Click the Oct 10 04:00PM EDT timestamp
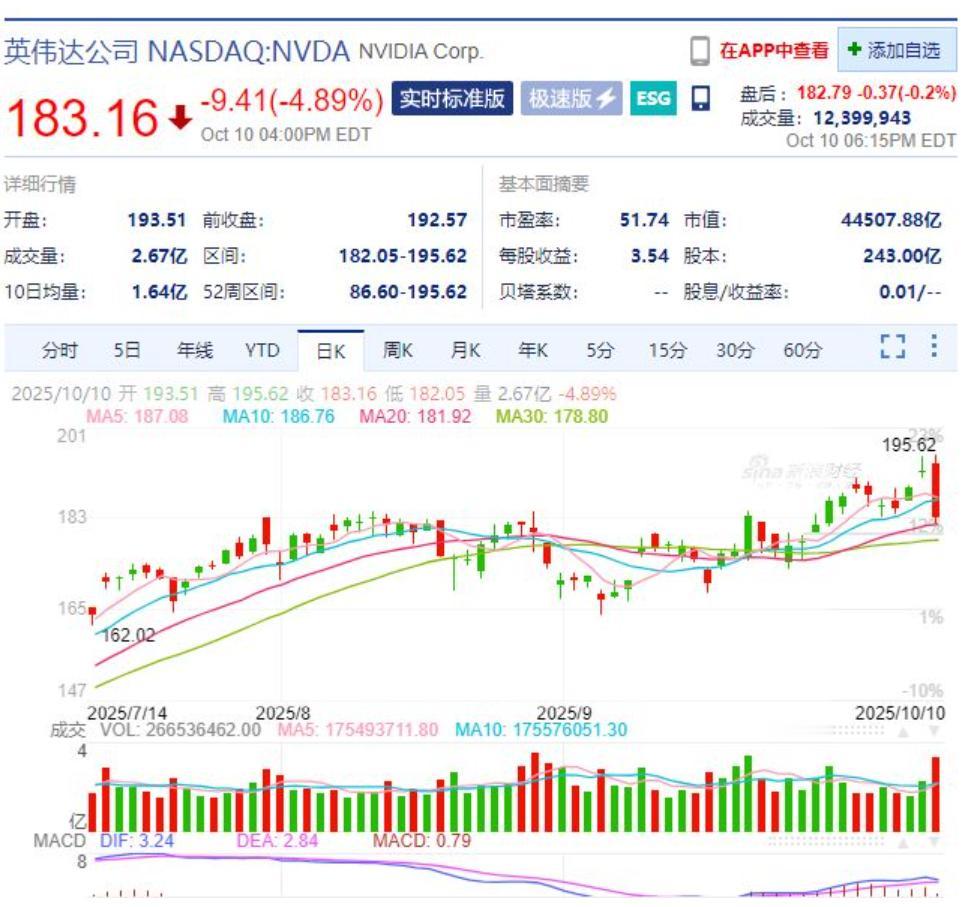Image resolution: width=964 pixels, height=907 pixels. (x=286, y=135)
